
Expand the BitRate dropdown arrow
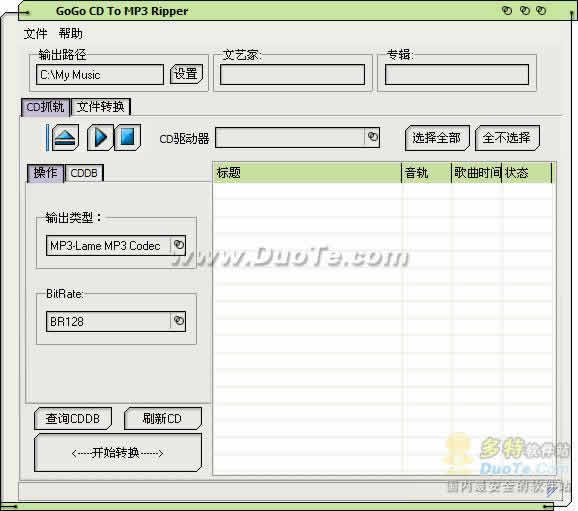coord(178,321)
